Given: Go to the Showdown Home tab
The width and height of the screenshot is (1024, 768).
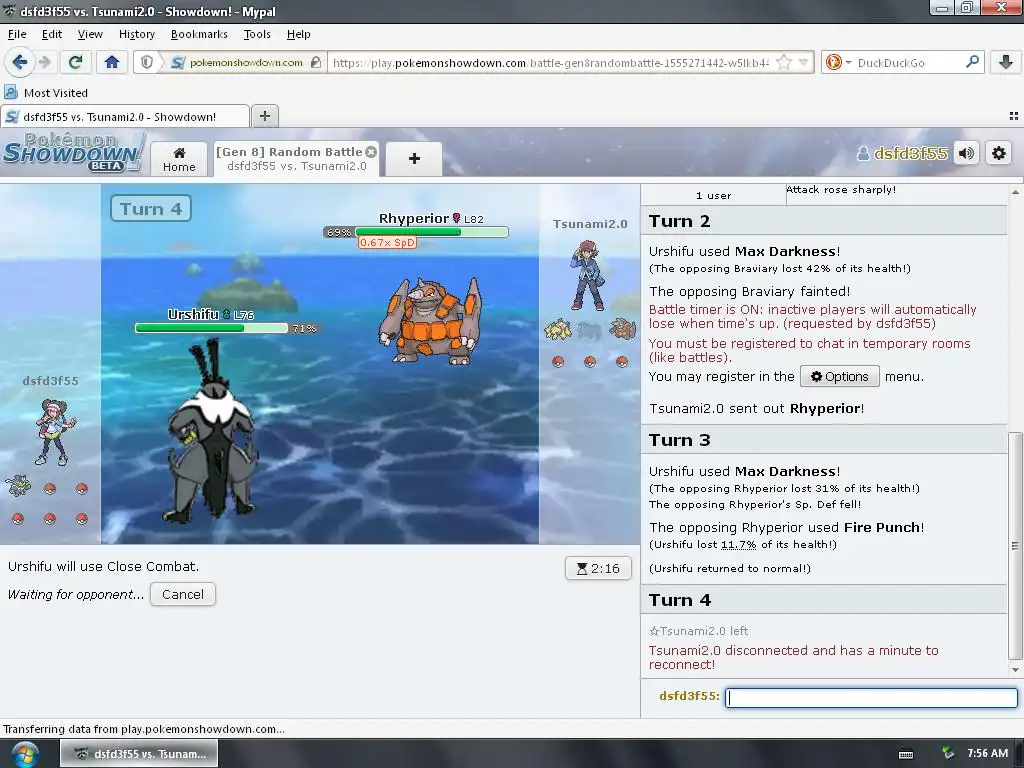Looking at the screenshot, I should click(179, 159).
